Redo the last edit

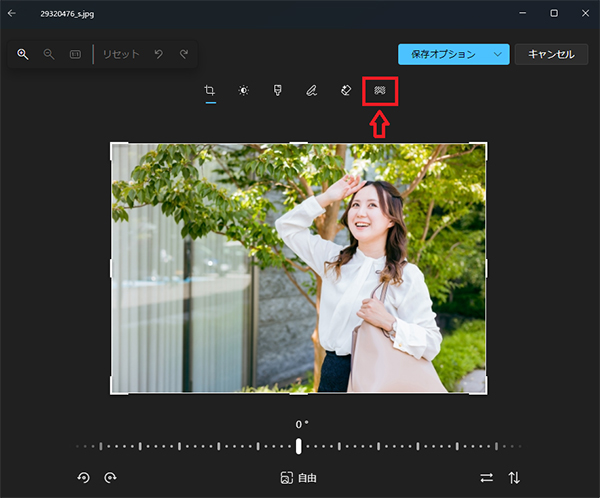coord(184,54)
